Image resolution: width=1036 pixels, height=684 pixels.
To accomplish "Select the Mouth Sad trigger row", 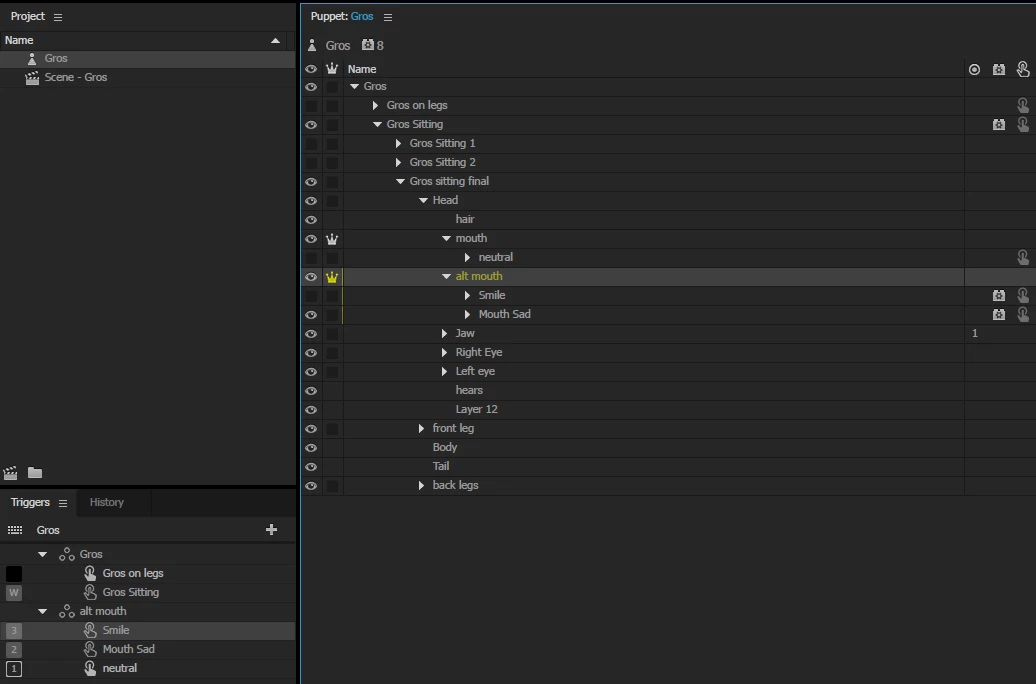I will point(148,650).
